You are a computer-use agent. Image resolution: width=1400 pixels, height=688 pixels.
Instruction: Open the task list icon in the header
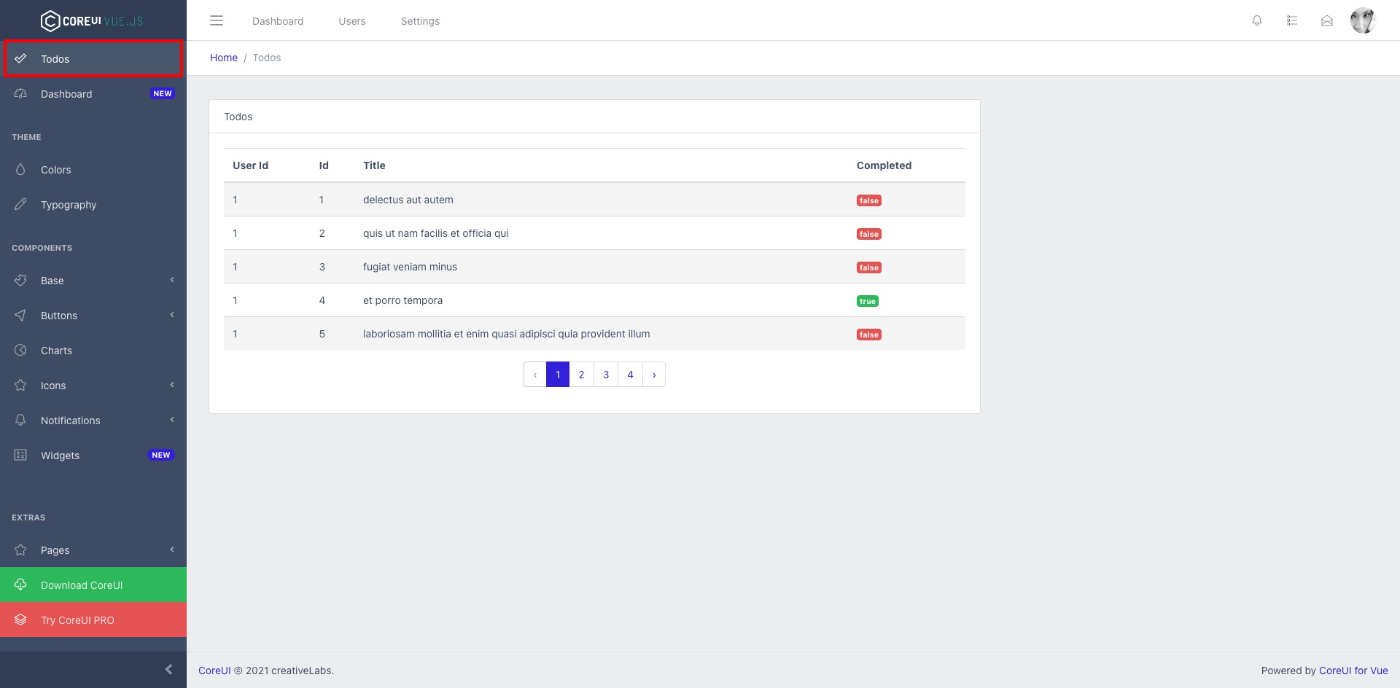point(1292,20)
